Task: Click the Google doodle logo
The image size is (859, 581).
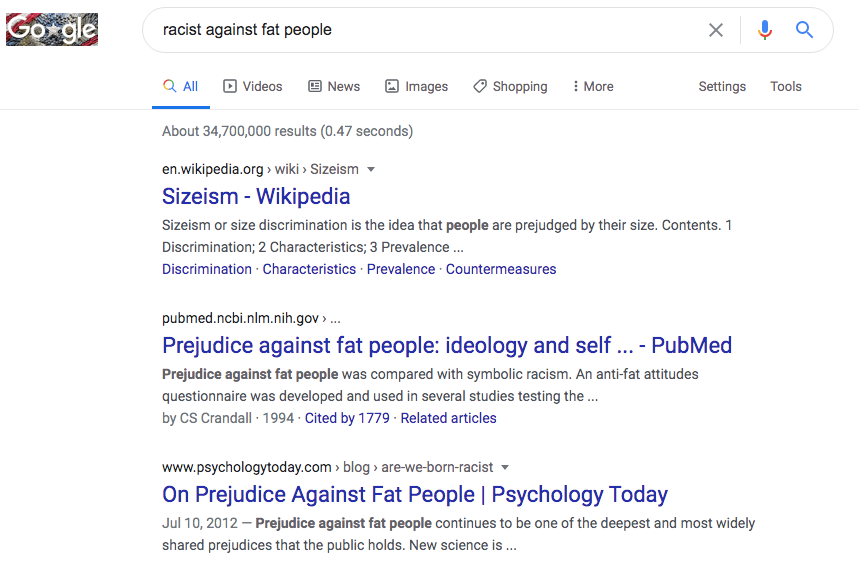Action: click(x=52, y=30)
